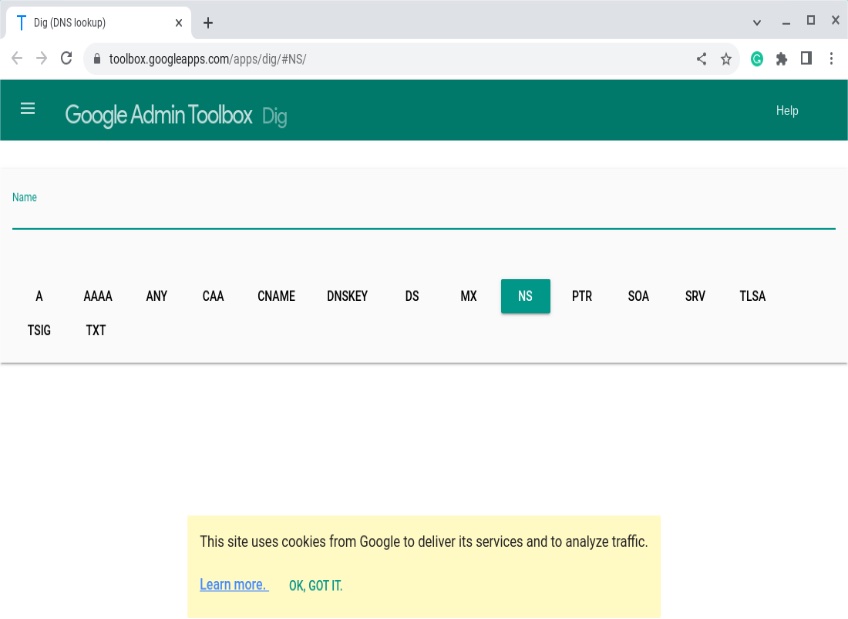Close the Chrome window

click(836, 20)
